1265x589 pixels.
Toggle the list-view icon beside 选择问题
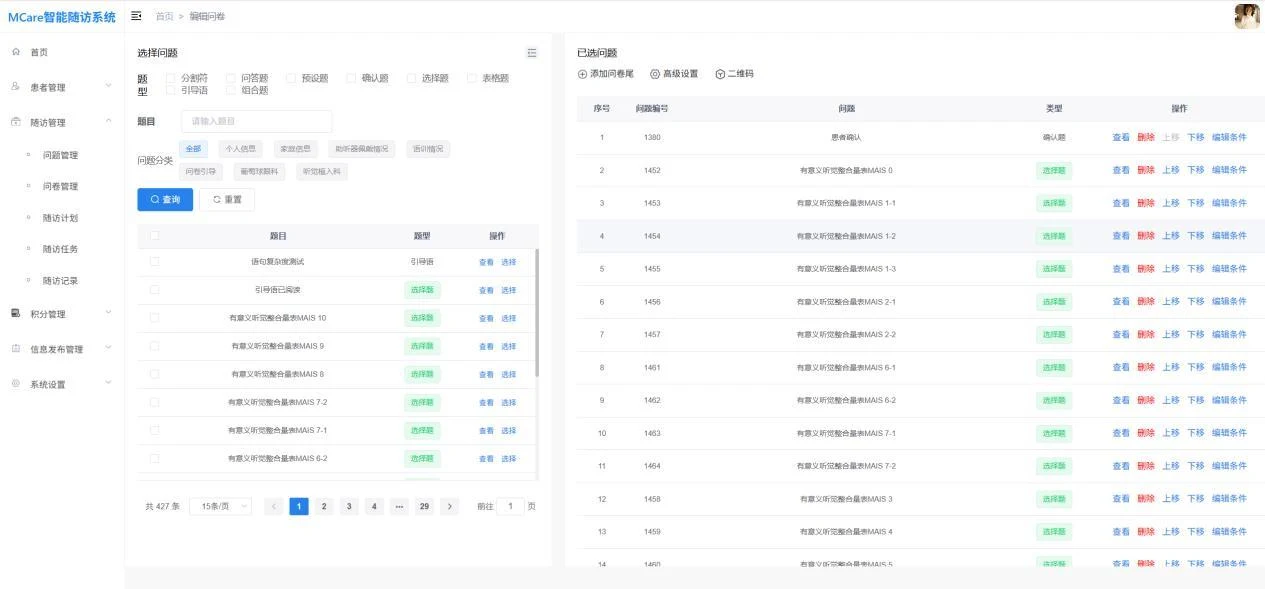(532, 53)
